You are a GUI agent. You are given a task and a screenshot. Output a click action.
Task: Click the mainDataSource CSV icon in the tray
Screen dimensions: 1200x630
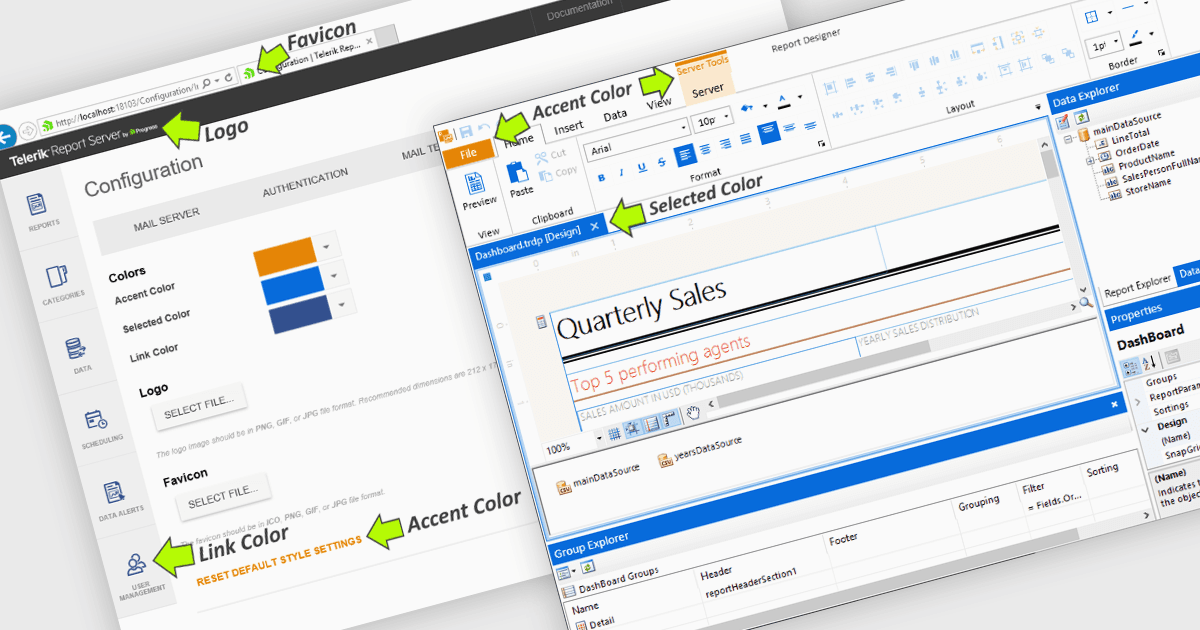coord(563,488)
